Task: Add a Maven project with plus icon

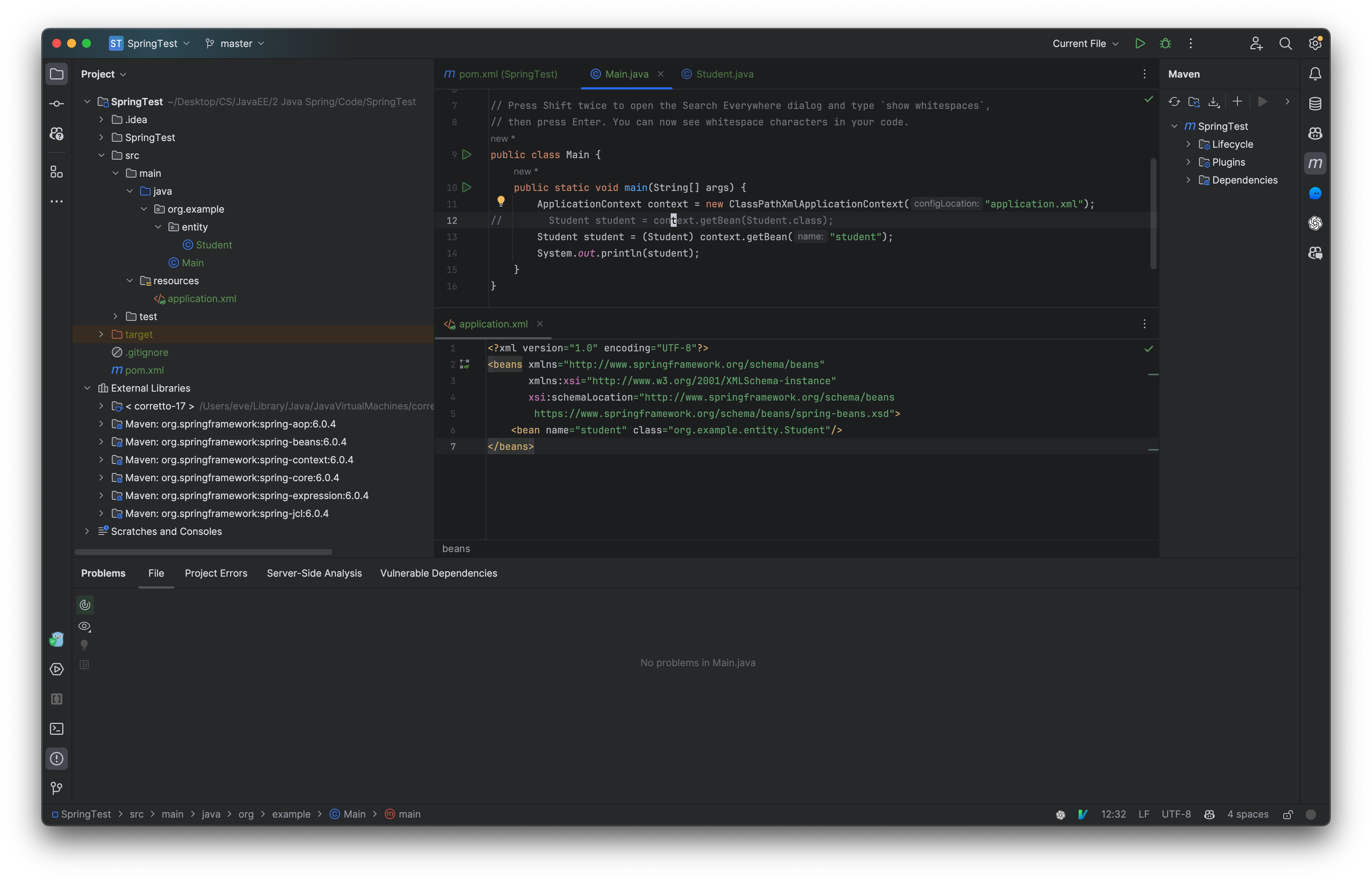Action: click(1237, 102)
